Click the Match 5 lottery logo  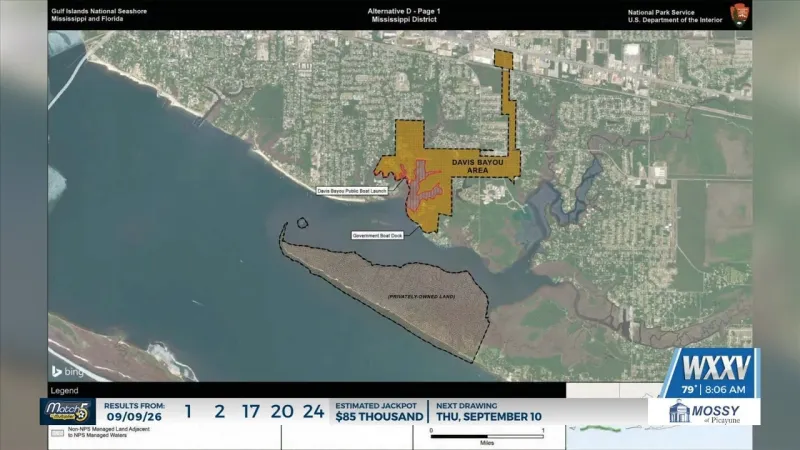[x=67, y=411]
